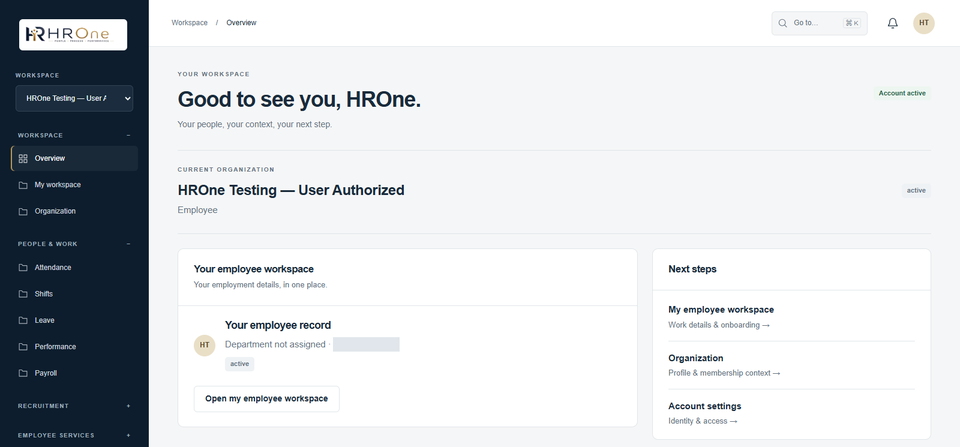Click the My workspace folder icon
This screenshot has width=960, height=447.
(23, 185)
